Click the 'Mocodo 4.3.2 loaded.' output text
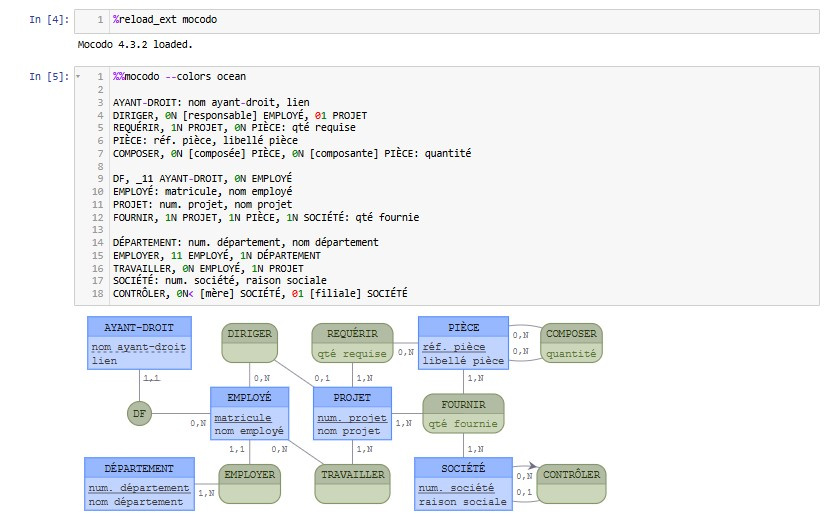Image resolution: width=832 pixels, height=517 pixels. [135, 45]
